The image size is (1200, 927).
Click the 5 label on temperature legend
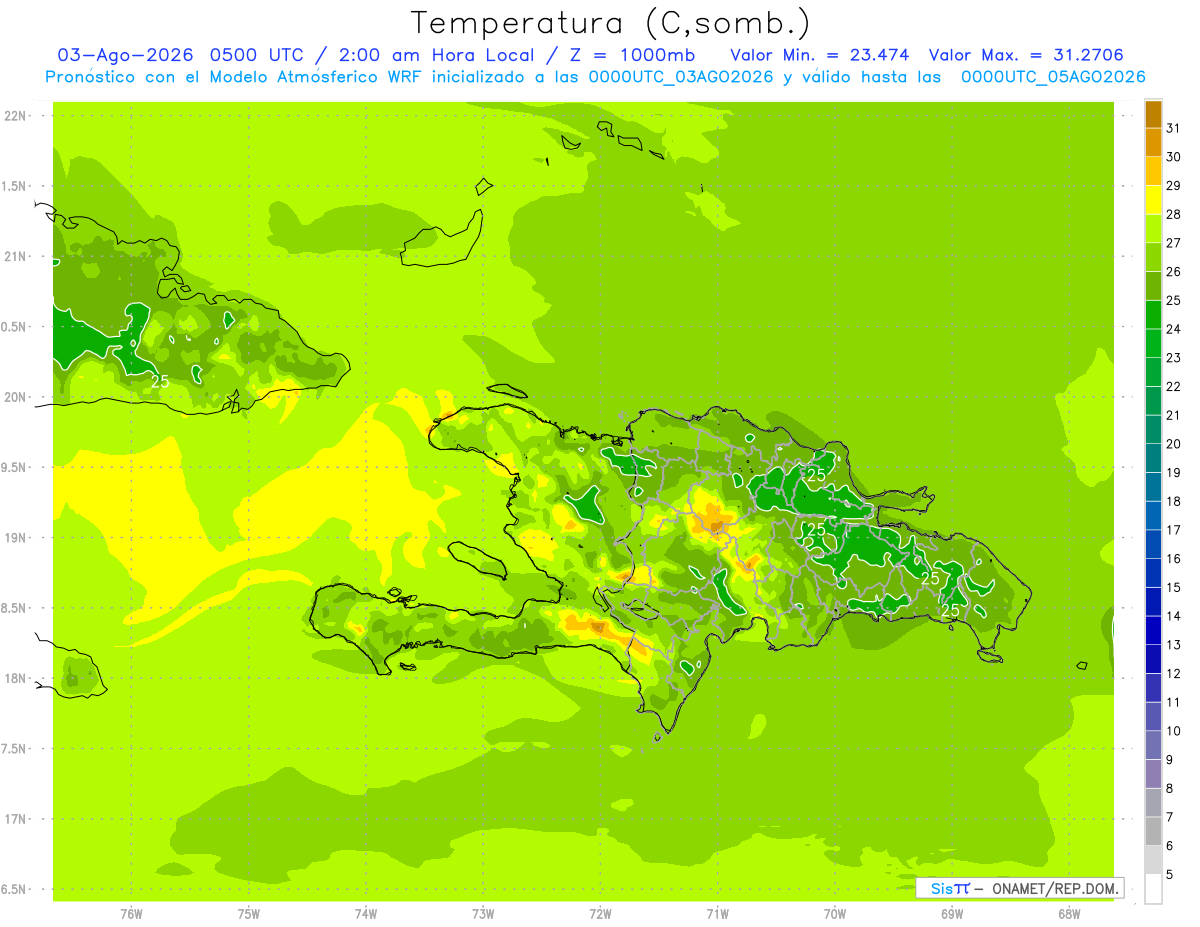tap(1170, 875)
